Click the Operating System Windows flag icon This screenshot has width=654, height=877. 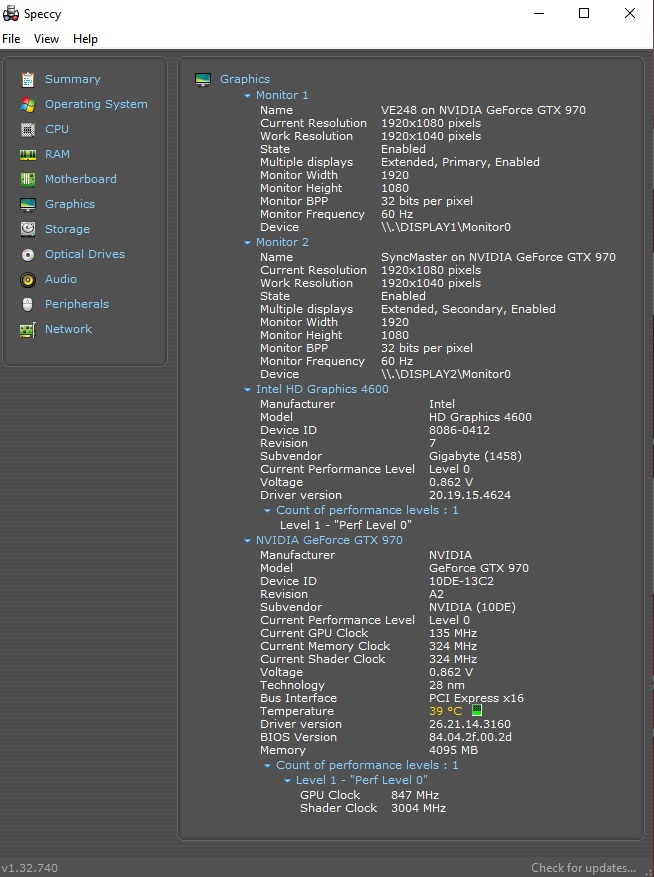27,105
